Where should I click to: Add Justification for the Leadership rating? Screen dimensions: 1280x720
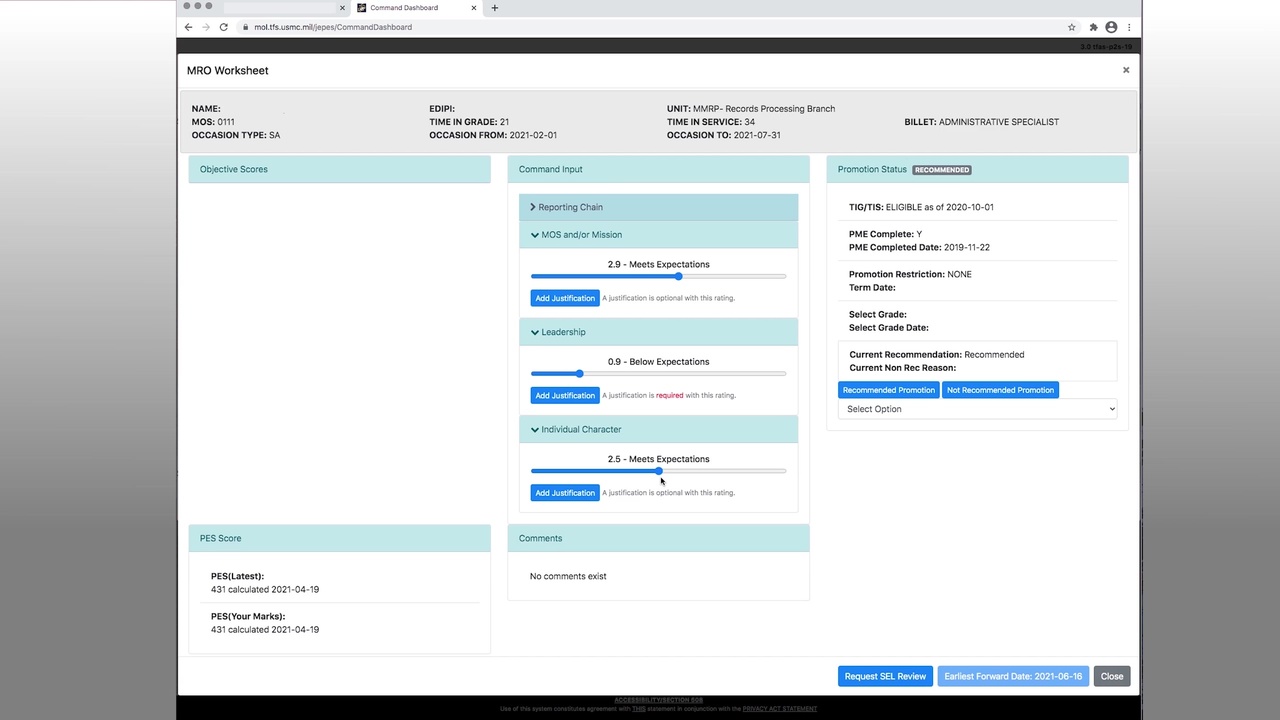click(x=565, y=395)
